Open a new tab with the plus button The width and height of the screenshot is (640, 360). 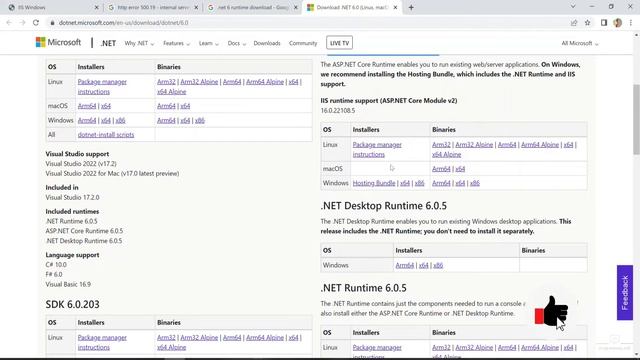(411, 7)
